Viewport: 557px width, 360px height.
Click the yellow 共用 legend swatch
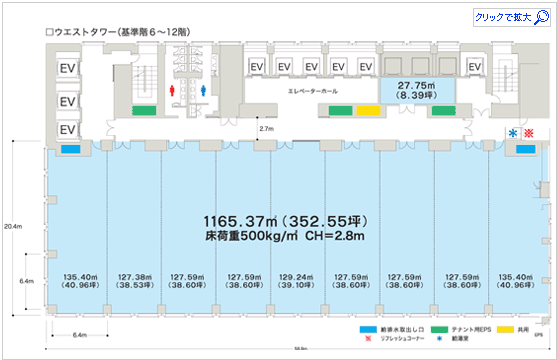tap(505, 329)
